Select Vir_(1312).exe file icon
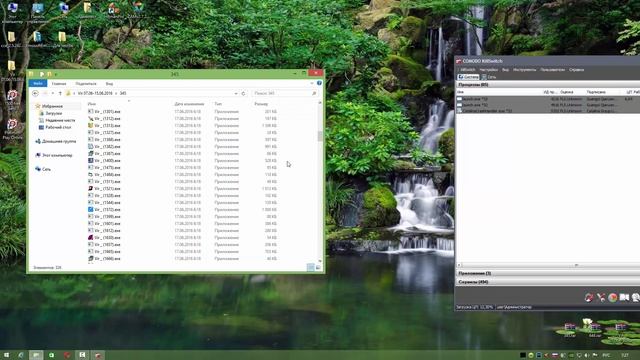This screenshot has height=360, width=640. (x=91, y=118)
